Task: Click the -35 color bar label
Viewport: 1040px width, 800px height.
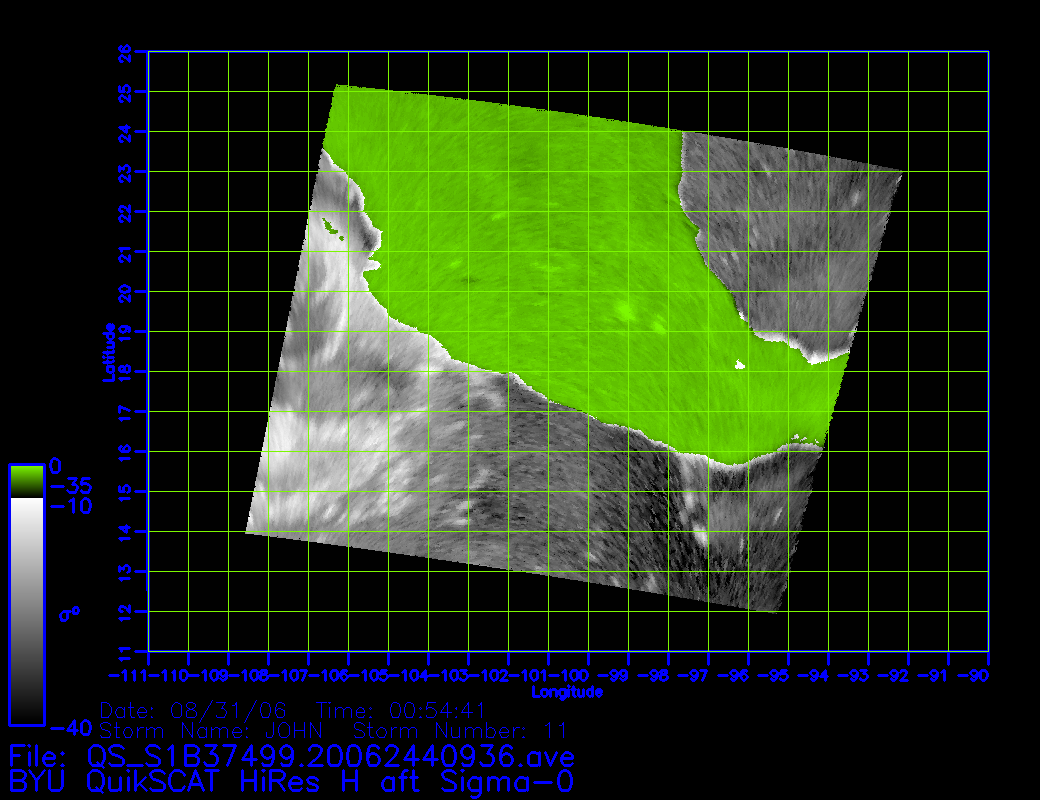Action: [x=70, y=486]
